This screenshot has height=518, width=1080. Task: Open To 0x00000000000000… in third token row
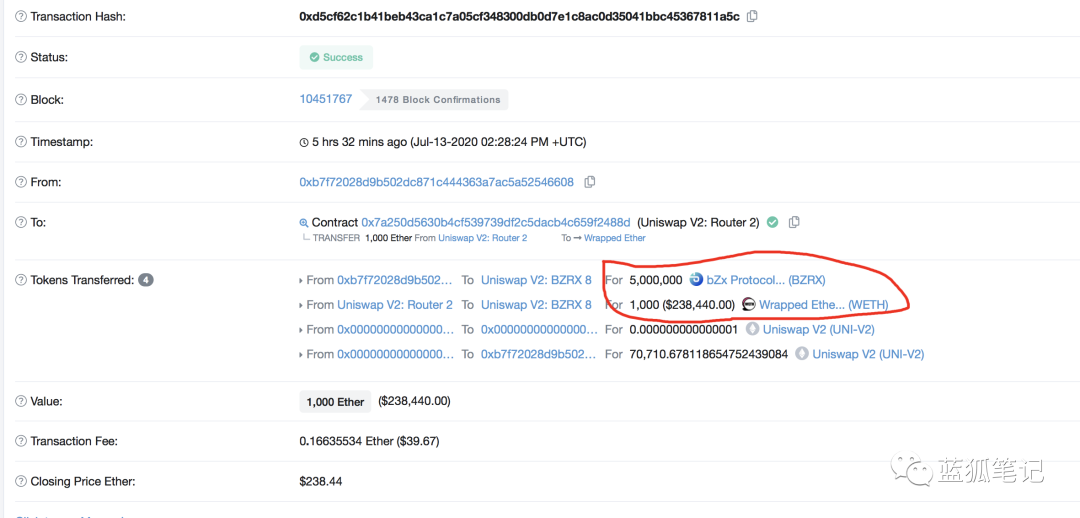(539, 329)
